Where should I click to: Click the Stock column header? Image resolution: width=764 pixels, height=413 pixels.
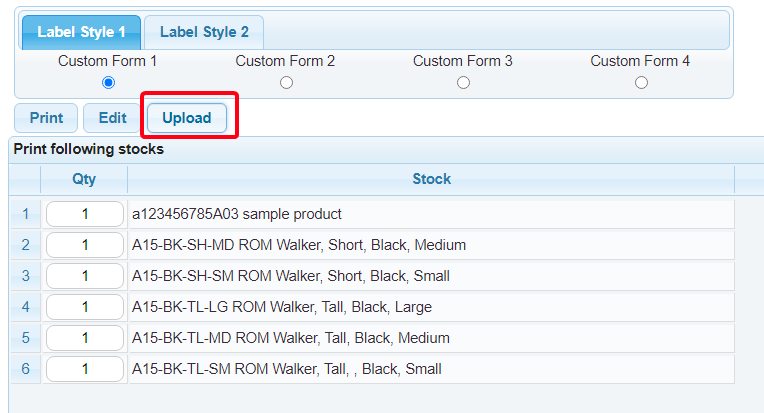coord(431,179)
